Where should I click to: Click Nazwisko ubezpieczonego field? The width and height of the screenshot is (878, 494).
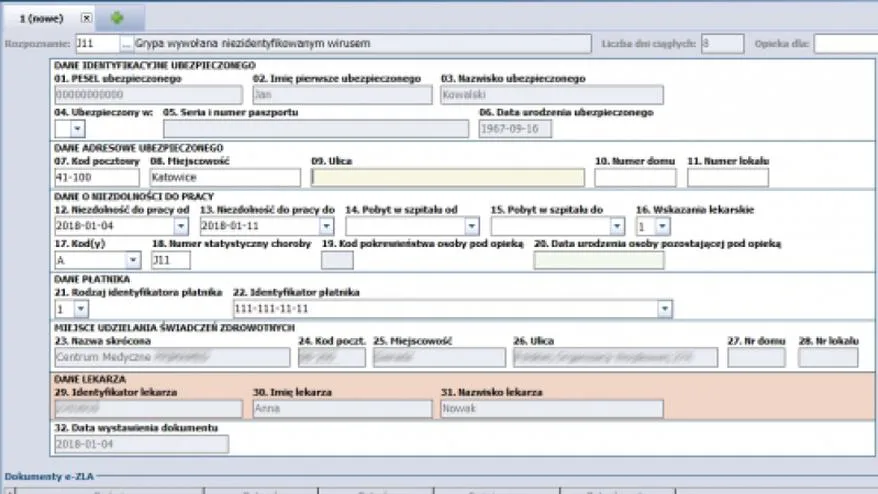(x=552, y=95)
